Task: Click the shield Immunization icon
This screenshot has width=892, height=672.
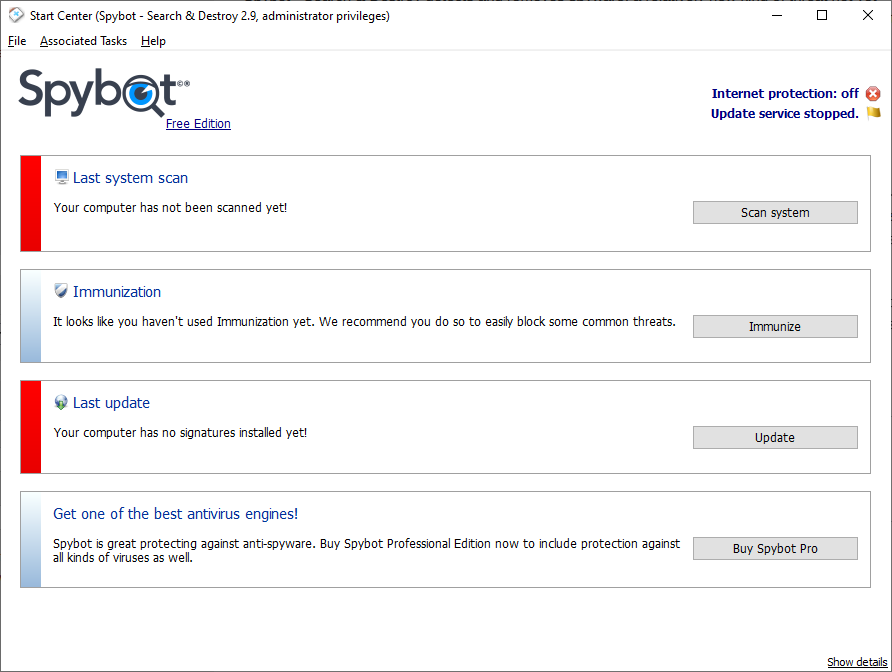Action: tap(61, 291)
